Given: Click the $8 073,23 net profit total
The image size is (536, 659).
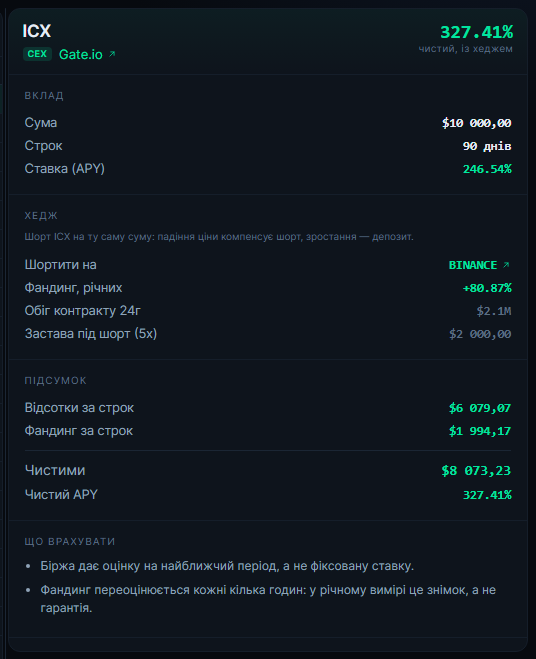Looking at the screenshot, I should (x=476, y=471).
